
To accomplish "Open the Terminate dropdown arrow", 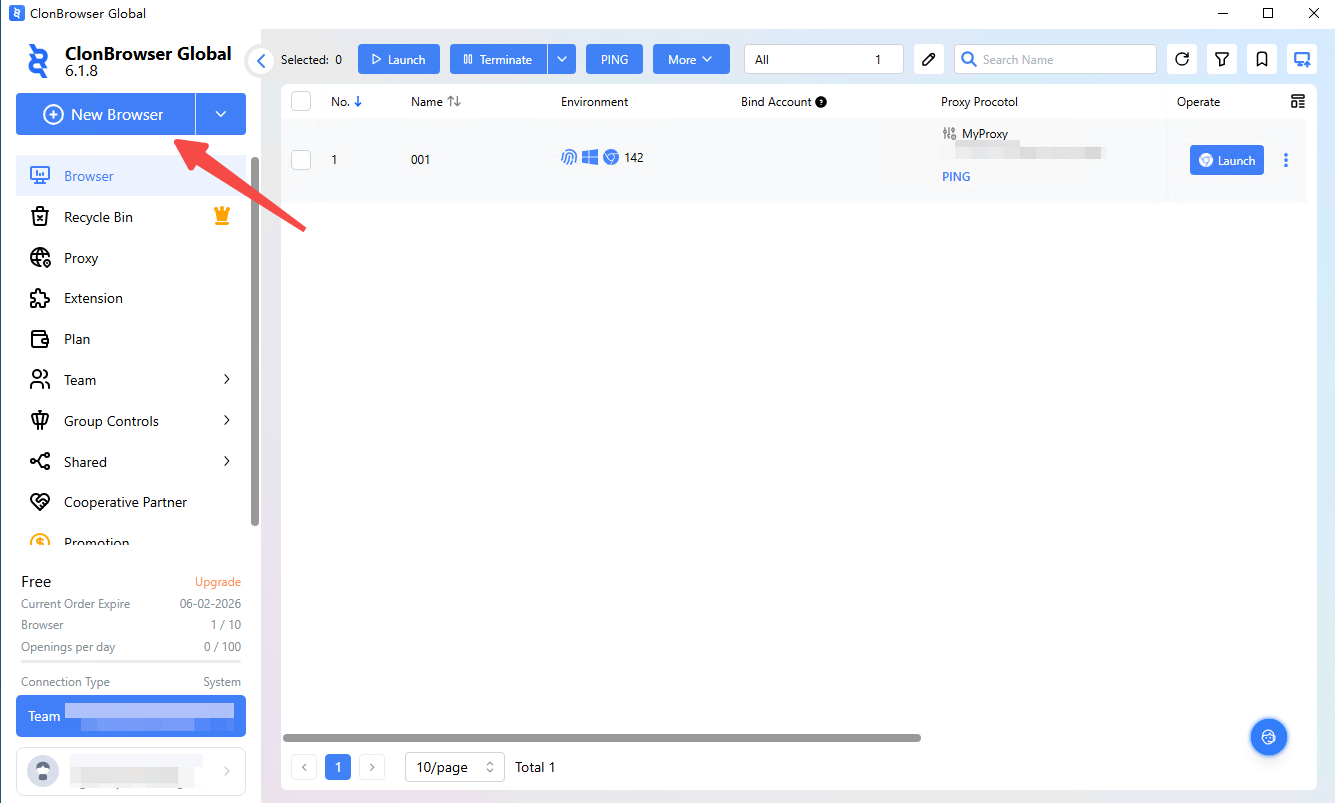I will coord(562,59).
